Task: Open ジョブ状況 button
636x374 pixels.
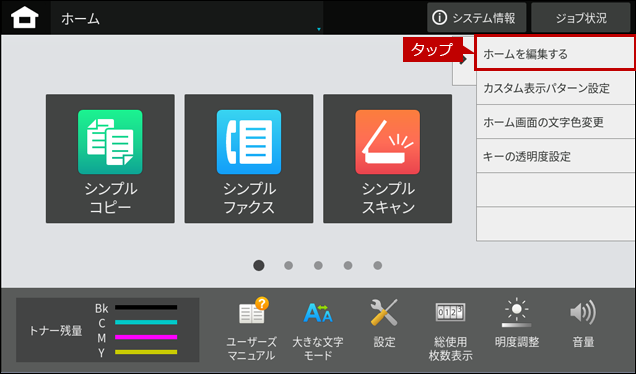Action: [x=581, y=17]
